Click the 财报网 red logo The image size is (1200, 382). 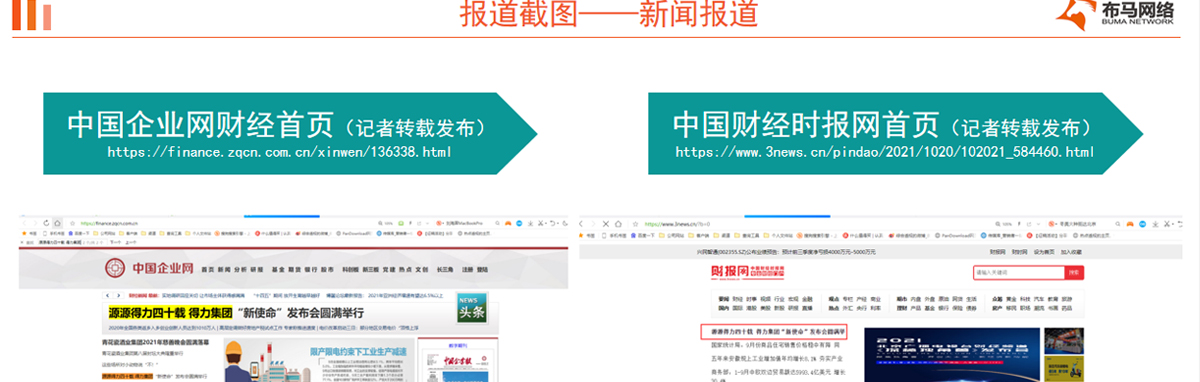click(747, 272)
